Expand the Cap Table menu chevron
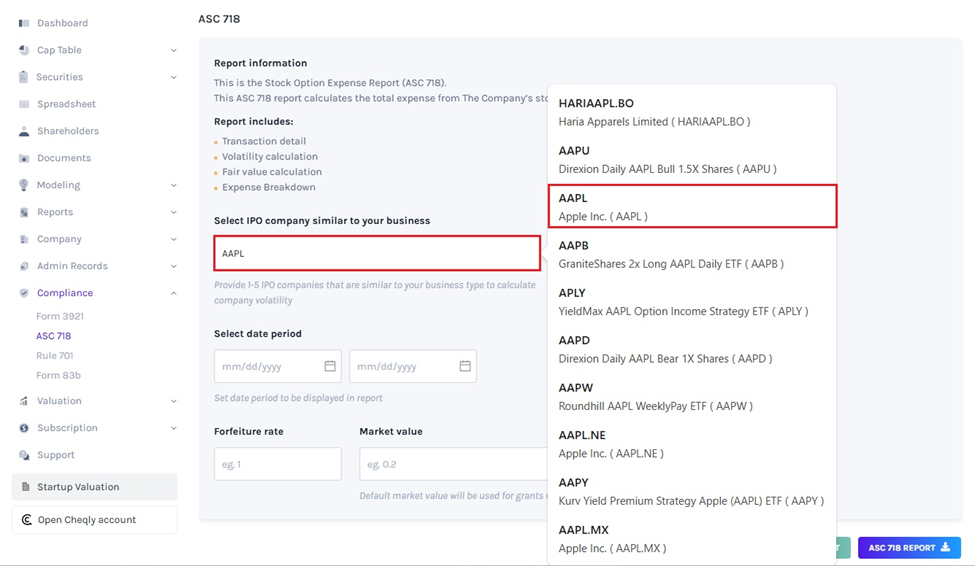This screenshot has width=975, height=566. (173, 50)
